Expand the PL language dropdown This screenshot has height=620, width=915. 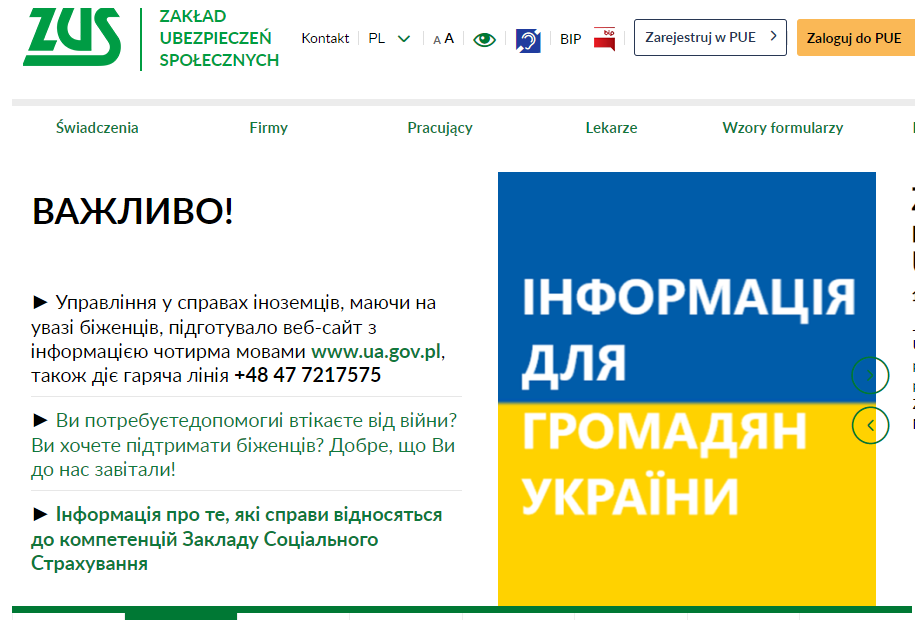[389, 39]
